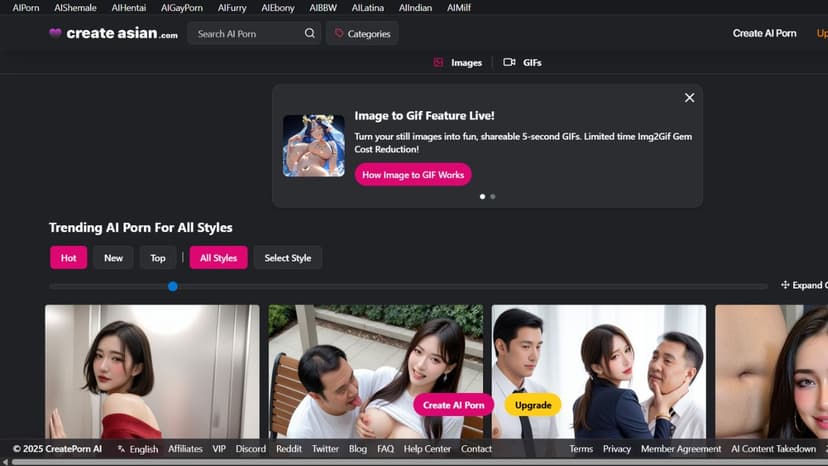The height and width of the screenshot is (466, 828).
Task: Toggle the New filter
Action: point(113,258)
